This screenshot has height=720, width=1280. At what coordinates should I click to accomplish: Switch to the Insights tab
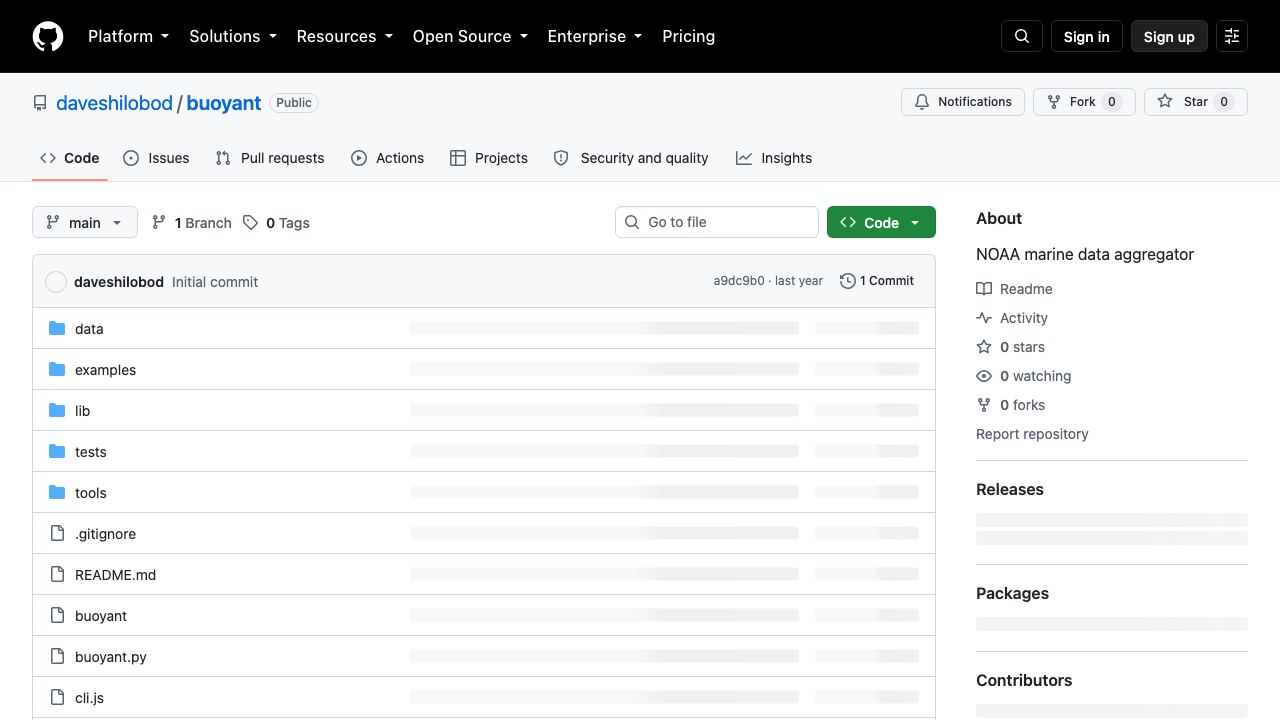click(774, 158)
